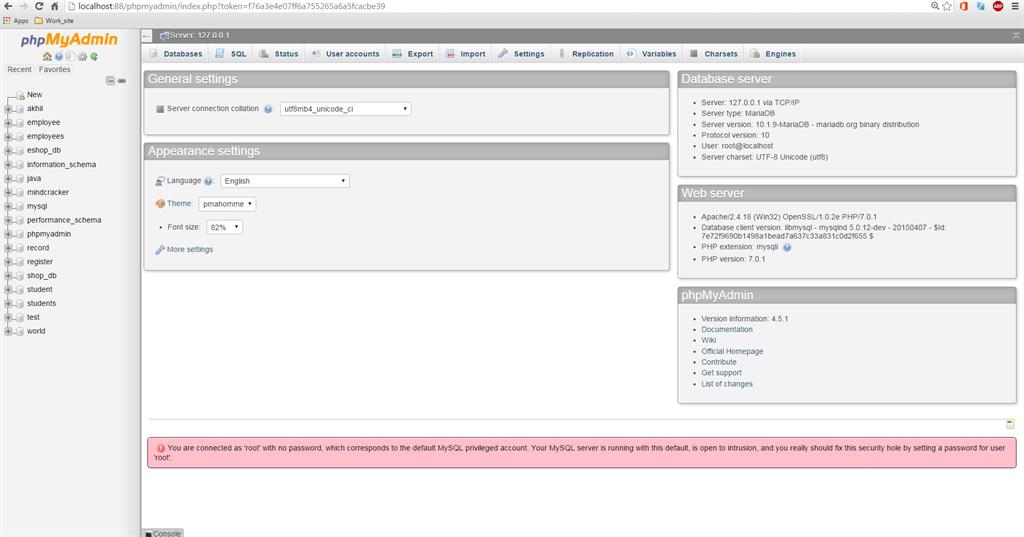Open Chrome hamburger menu
This screenshot has height=537, width=1024.
point(1016,6)
